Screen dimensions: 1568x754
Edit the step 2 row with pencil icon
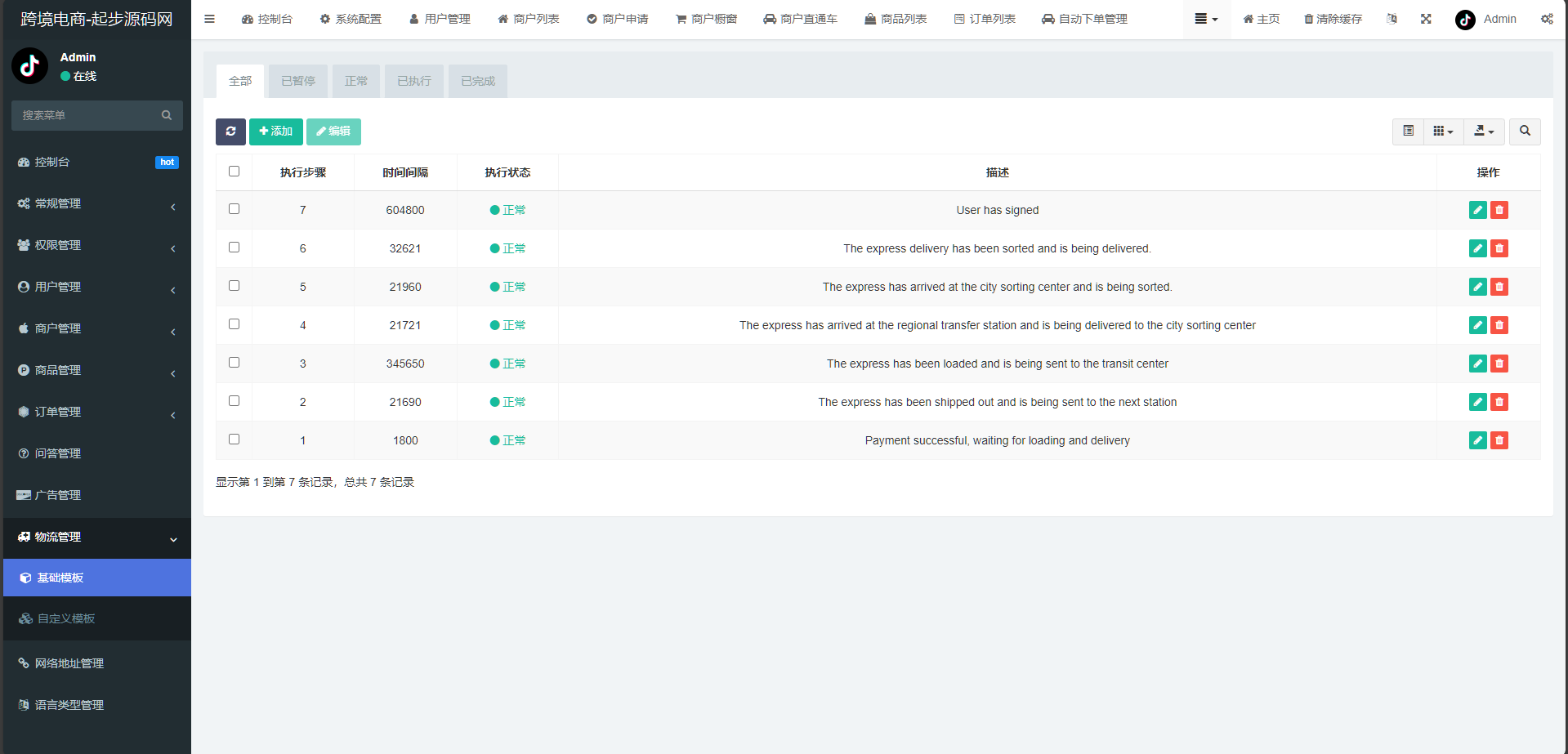(x=1477, y=402)
